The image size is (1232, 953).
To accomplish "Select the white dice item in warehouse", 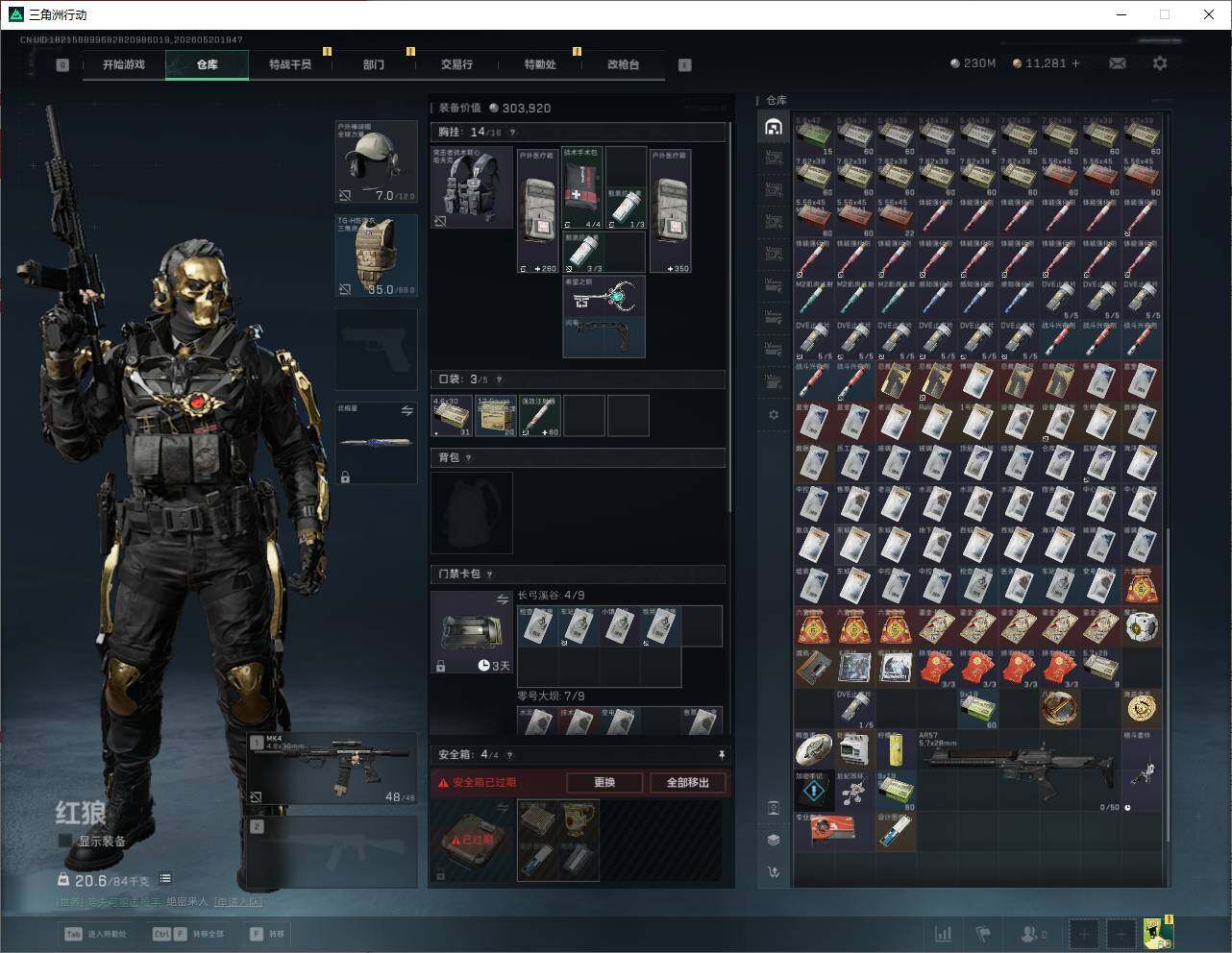I will point(1142,627).
